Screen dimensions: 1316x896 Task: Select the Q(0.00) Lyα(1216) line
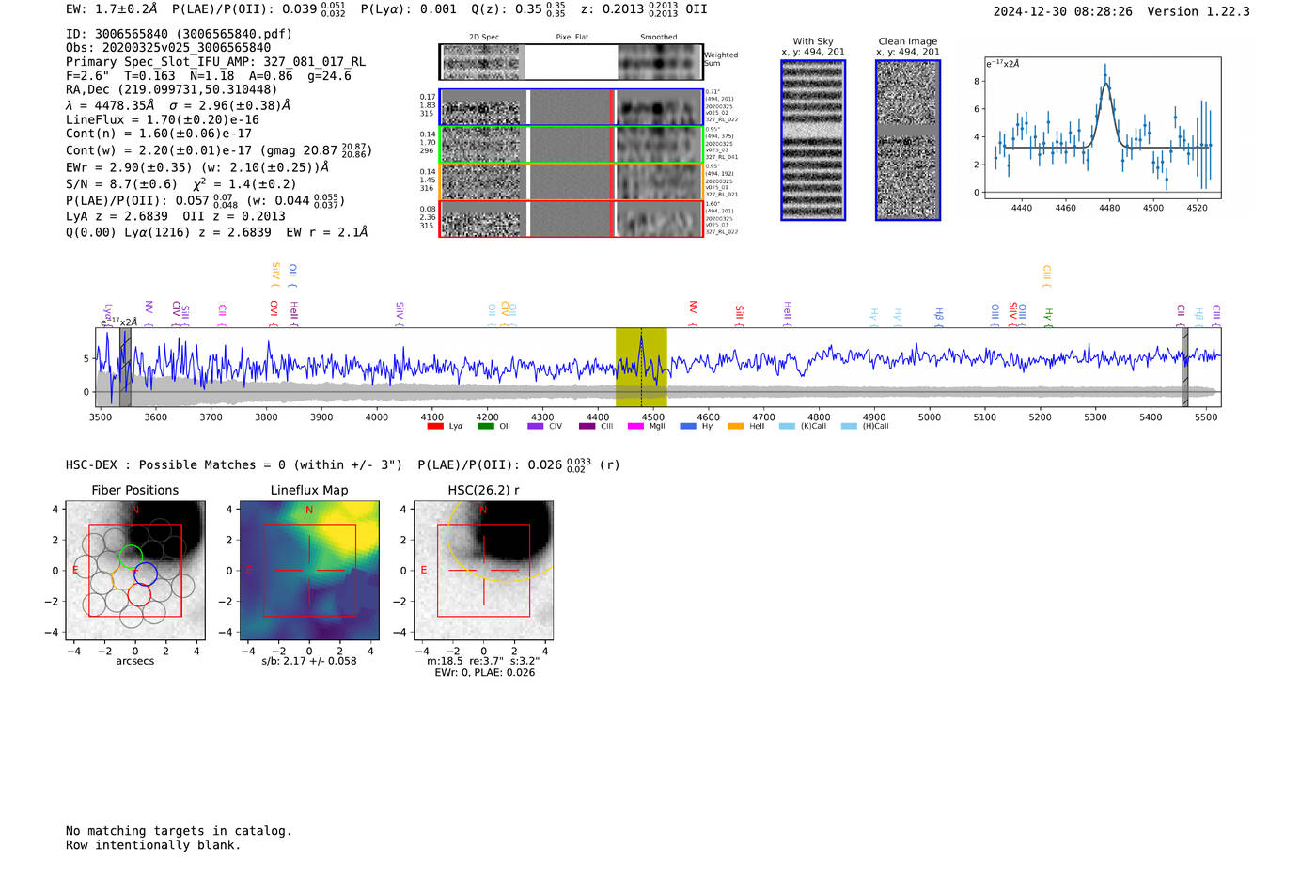pos(216,232)
